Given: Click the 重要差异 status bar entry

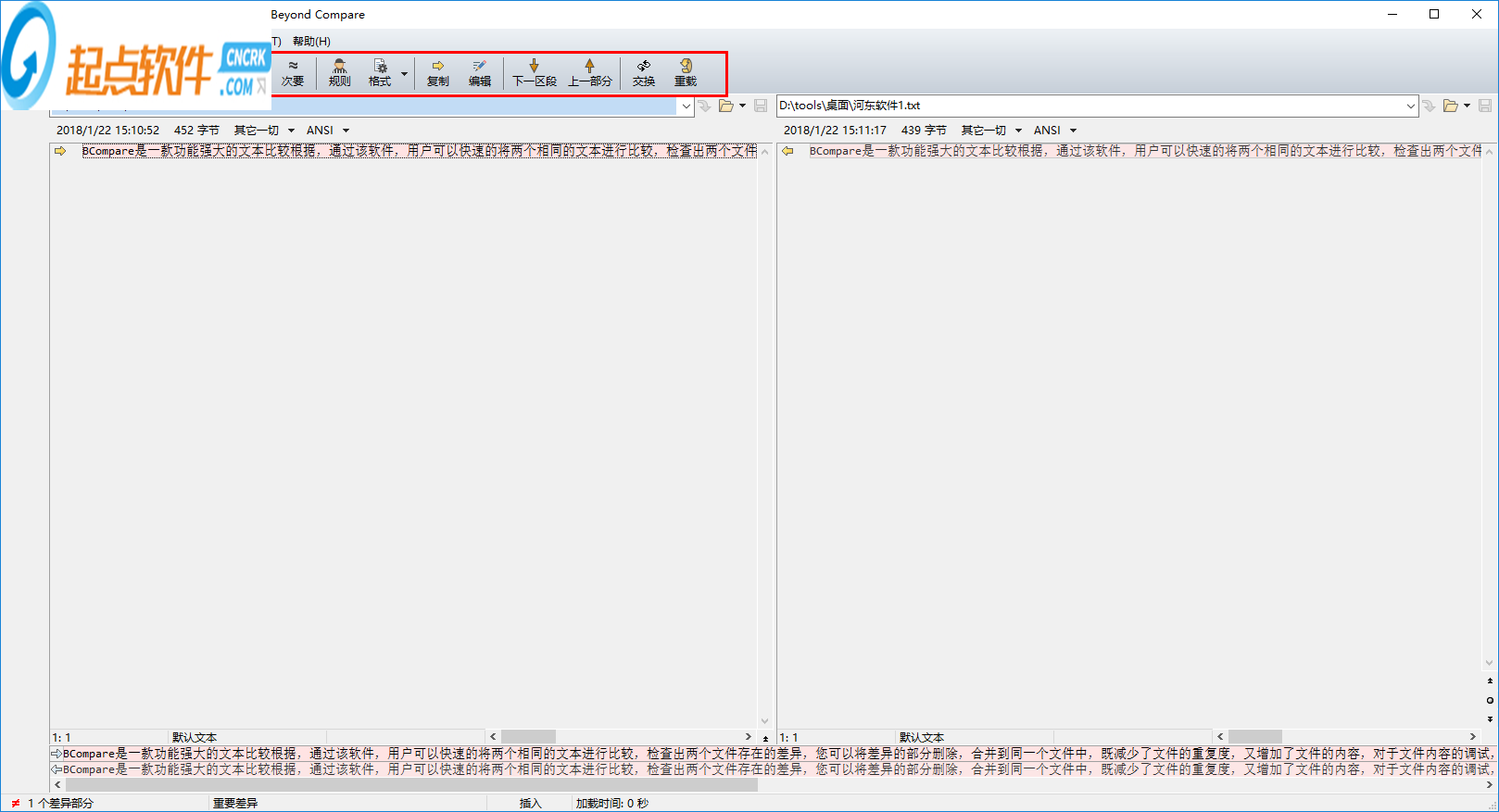Looking at the screenshot, I should pos(235,804).
